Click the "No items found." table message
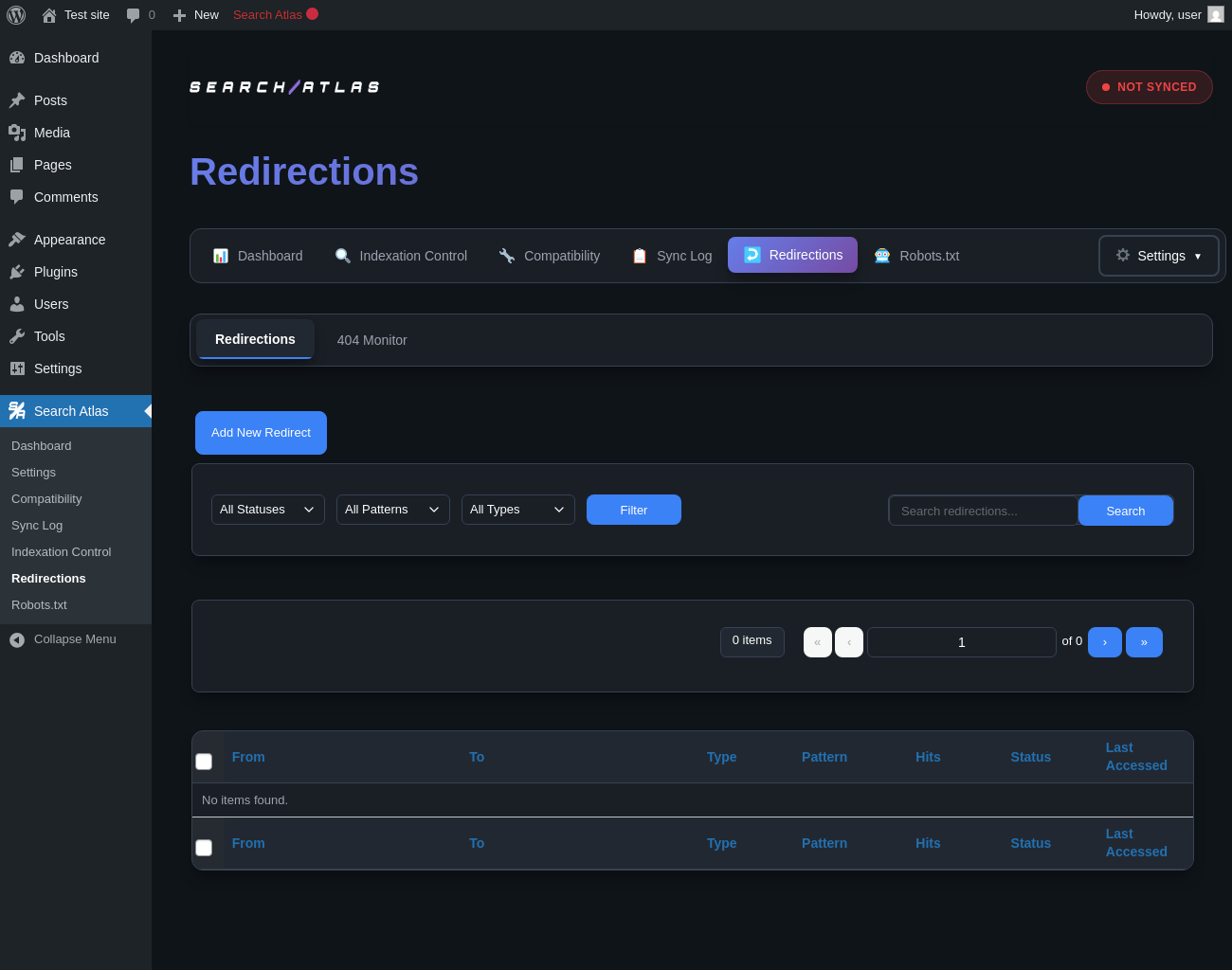 point(245,800)
